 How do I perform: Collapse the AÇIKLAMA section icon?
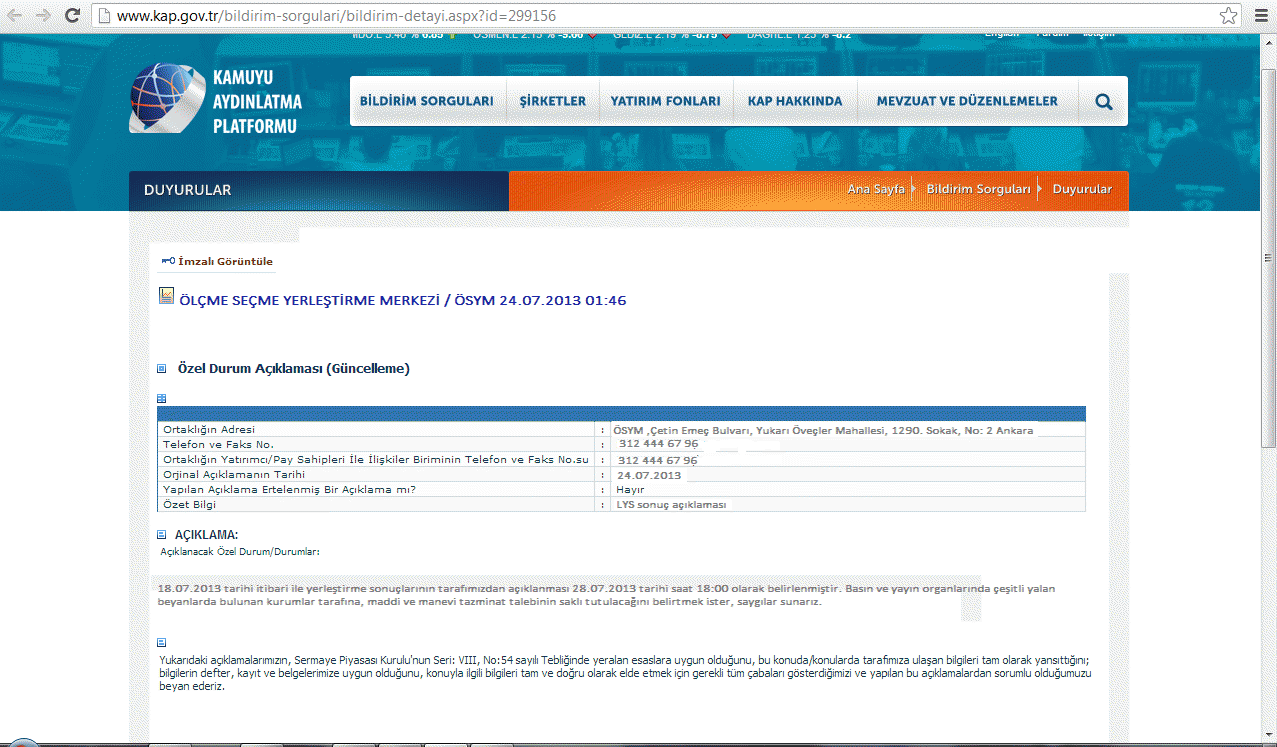162,535
